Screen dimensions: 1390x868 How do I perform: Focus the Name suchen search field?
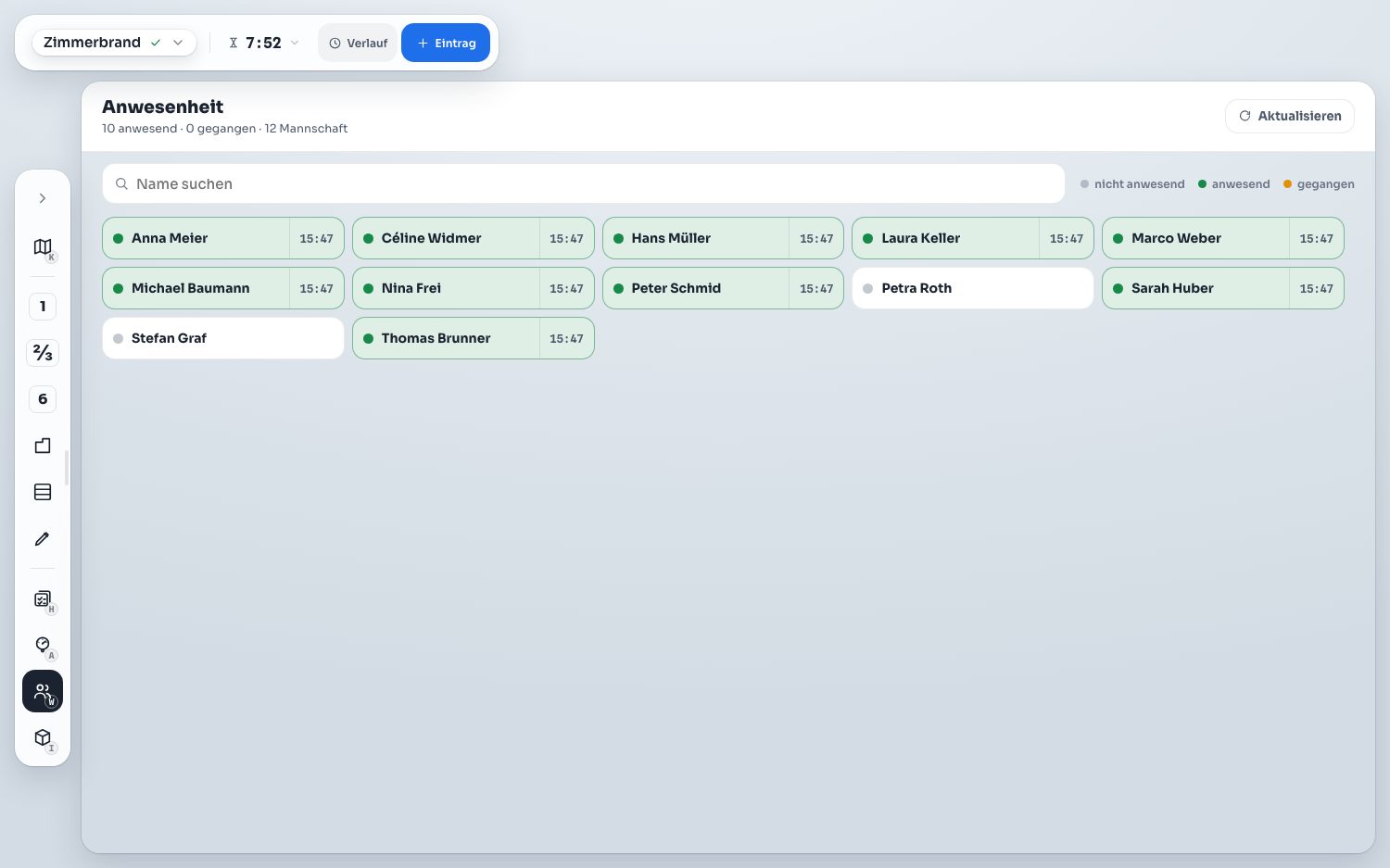(583, 183)
